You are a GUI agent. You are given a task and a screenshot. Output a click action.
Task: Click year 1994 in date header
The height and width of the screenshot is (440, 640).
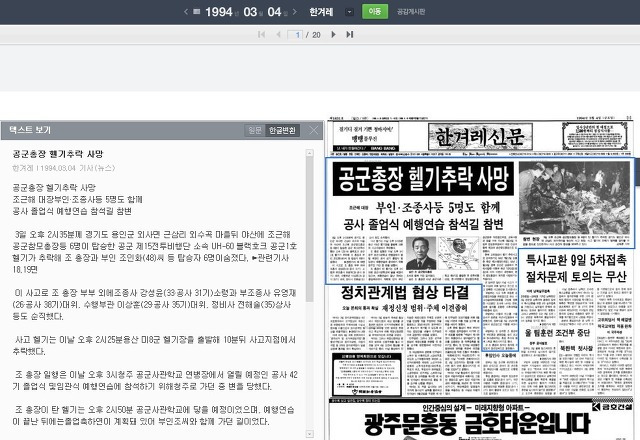click(x=219, y=12)
